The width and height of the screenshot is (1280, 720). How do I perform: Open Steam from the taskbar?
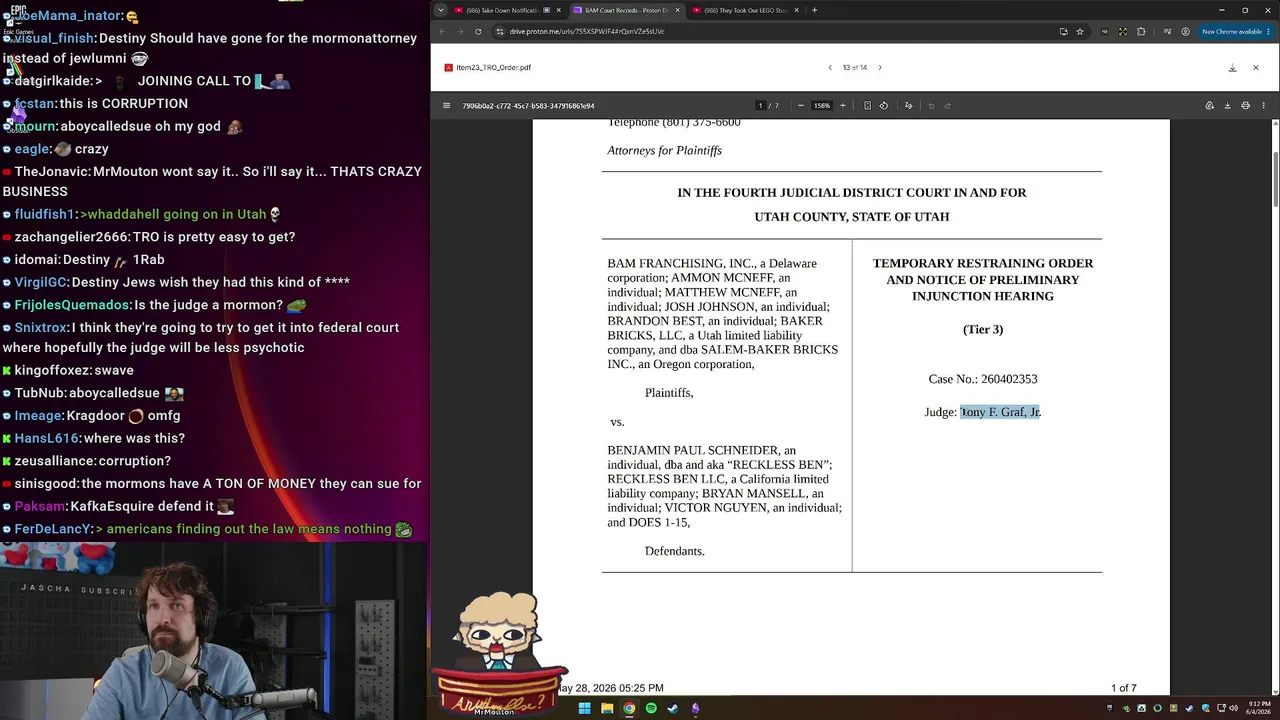click(x=673, y=708)
